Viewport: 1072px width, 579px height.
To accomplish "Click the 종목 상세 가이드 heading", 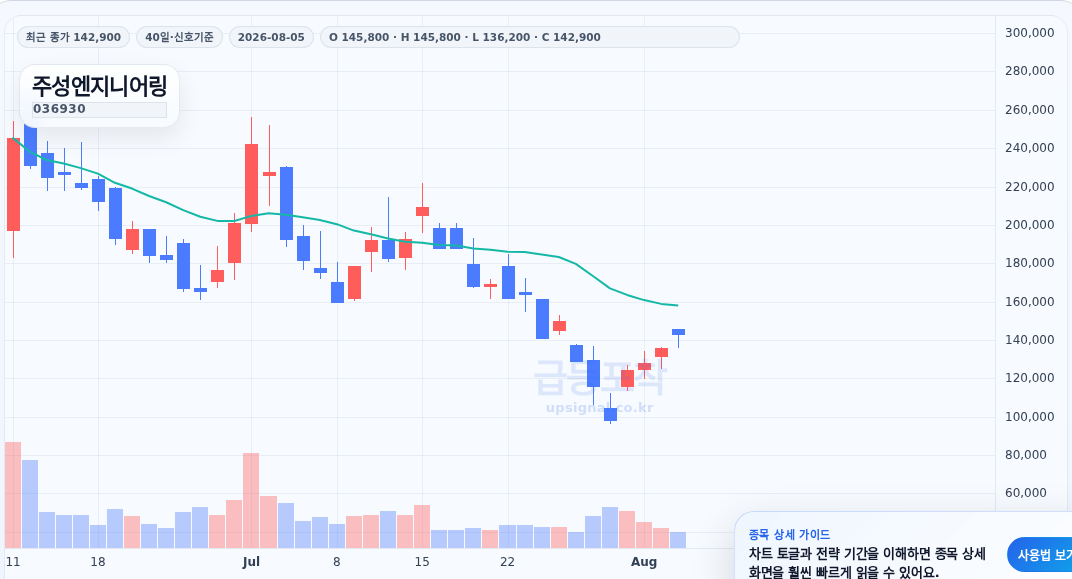I will pos(789,535).
